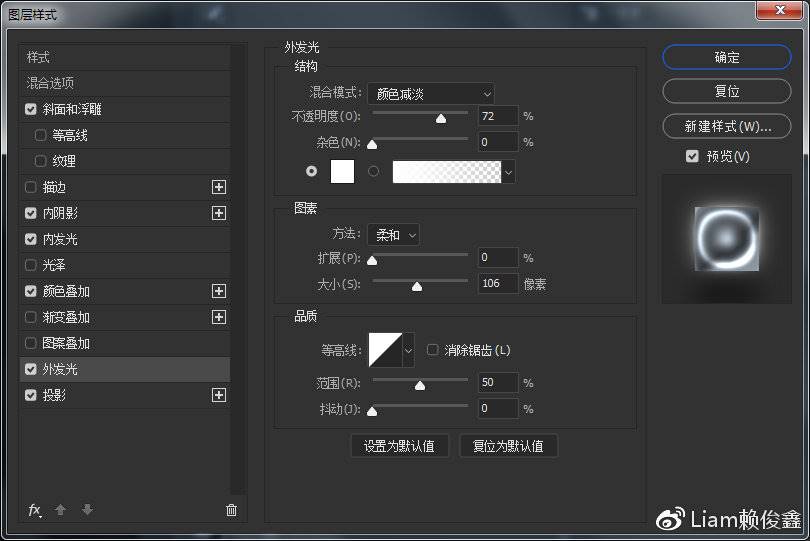Expand the gradient picker dropdown arrow

click(x=508, y=172)
